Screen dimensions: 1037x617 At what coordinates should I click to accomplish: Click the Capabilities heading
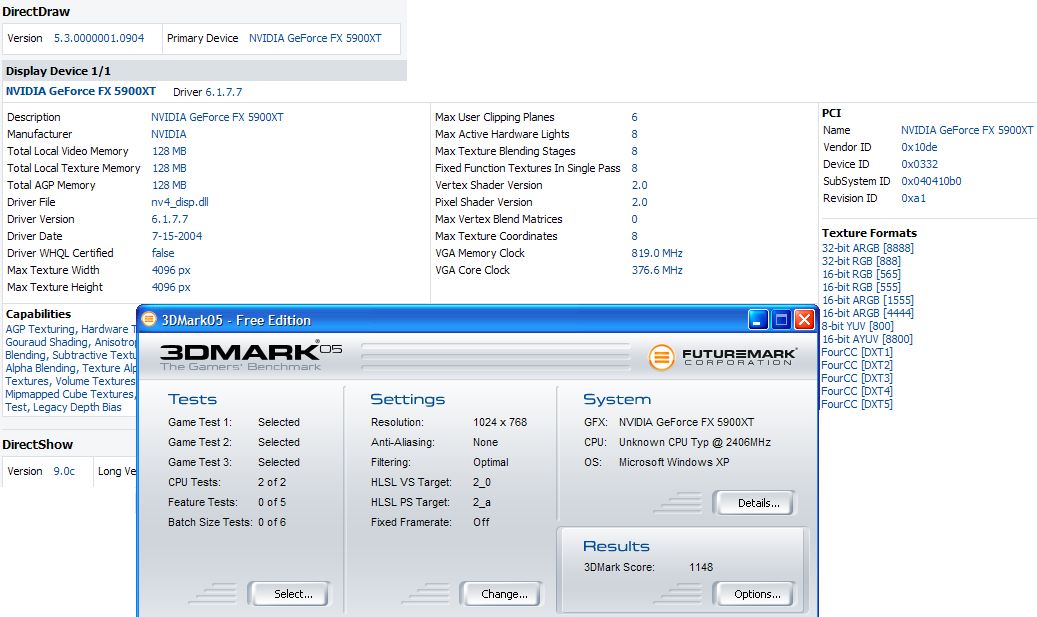tap(38, 314)
